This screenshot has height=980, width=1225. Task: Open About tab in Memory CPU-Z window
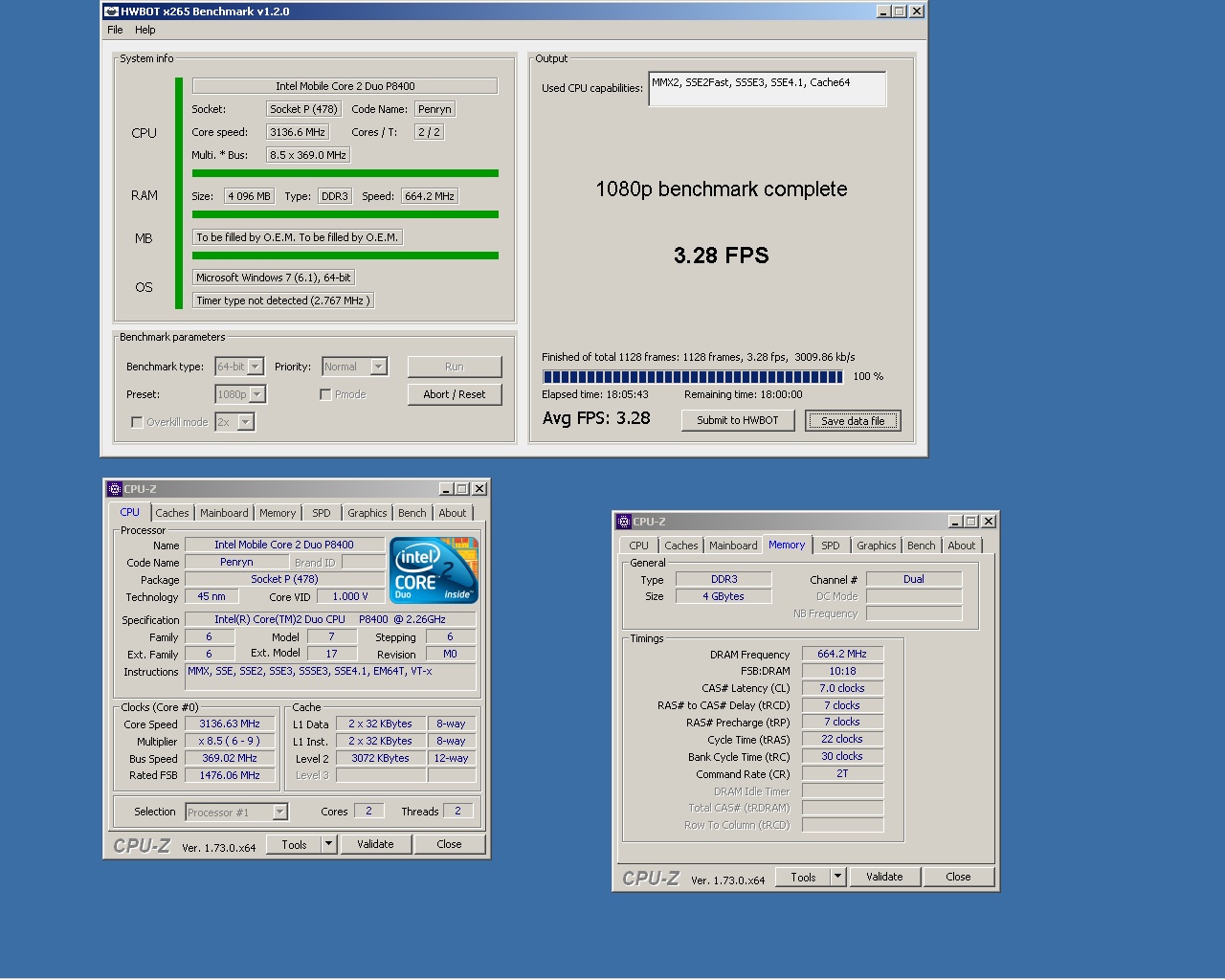(962, 546)
